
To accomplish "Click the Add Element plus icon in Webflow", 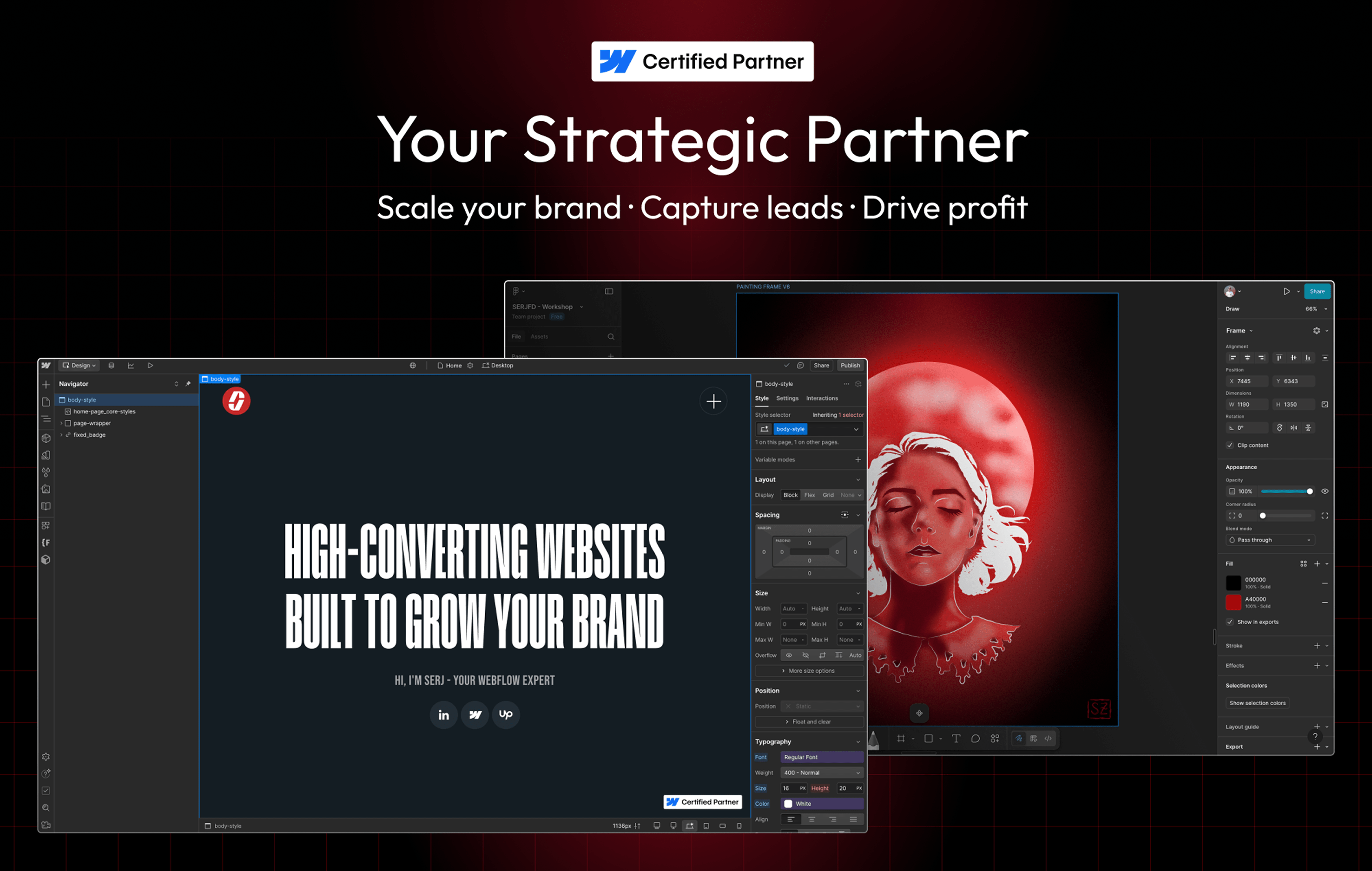I will click(46, 384).
